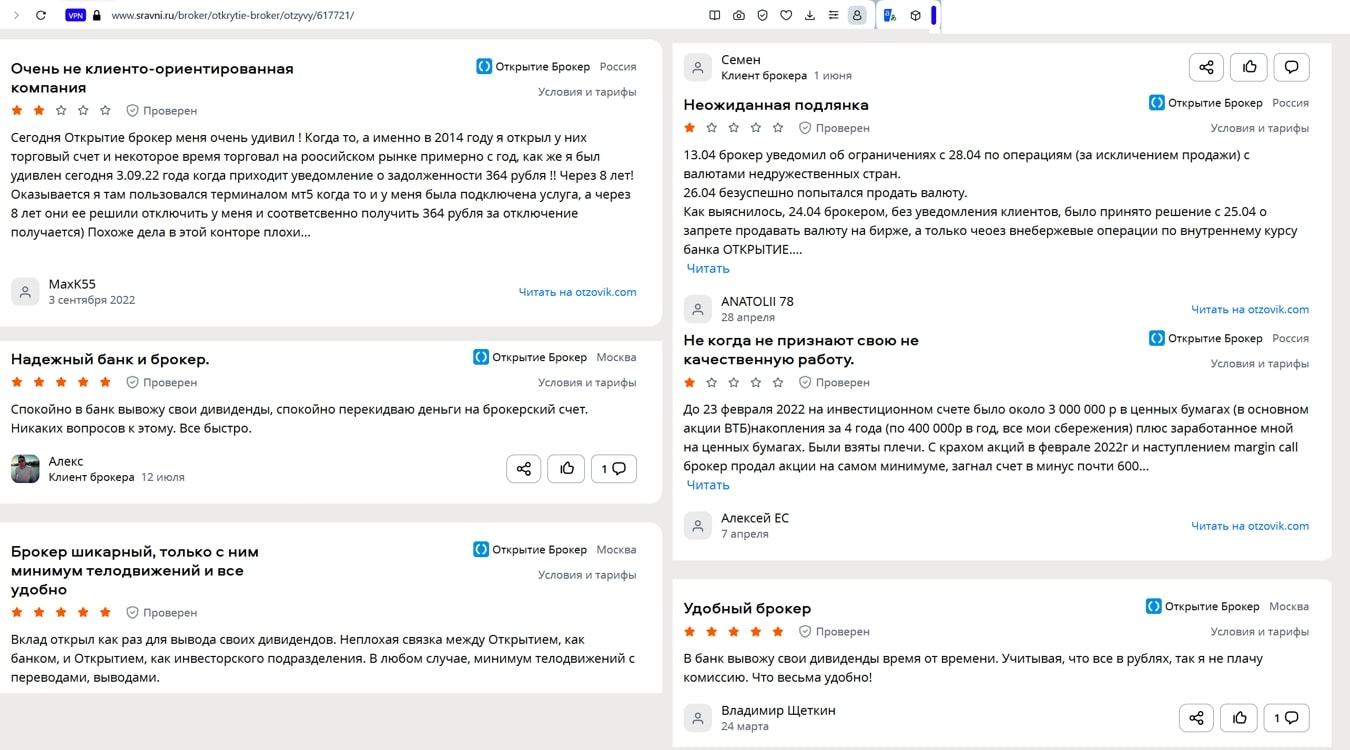
Task: Open comments on Владимир Щеткин's review
Action: tap(1286, 717)
